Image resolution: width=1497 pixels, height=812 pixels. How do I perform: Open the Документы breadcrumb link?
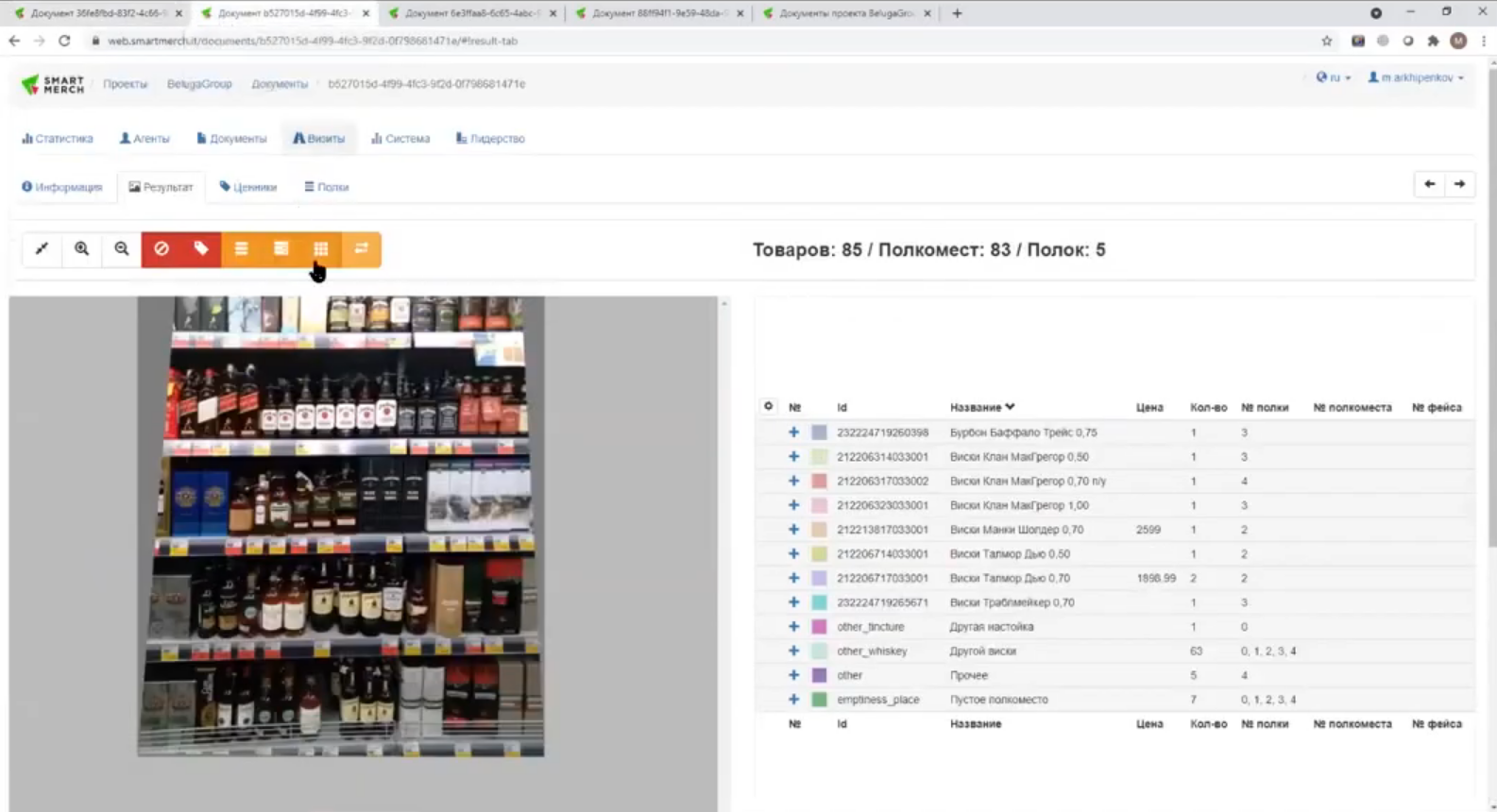tap(280, 84)
